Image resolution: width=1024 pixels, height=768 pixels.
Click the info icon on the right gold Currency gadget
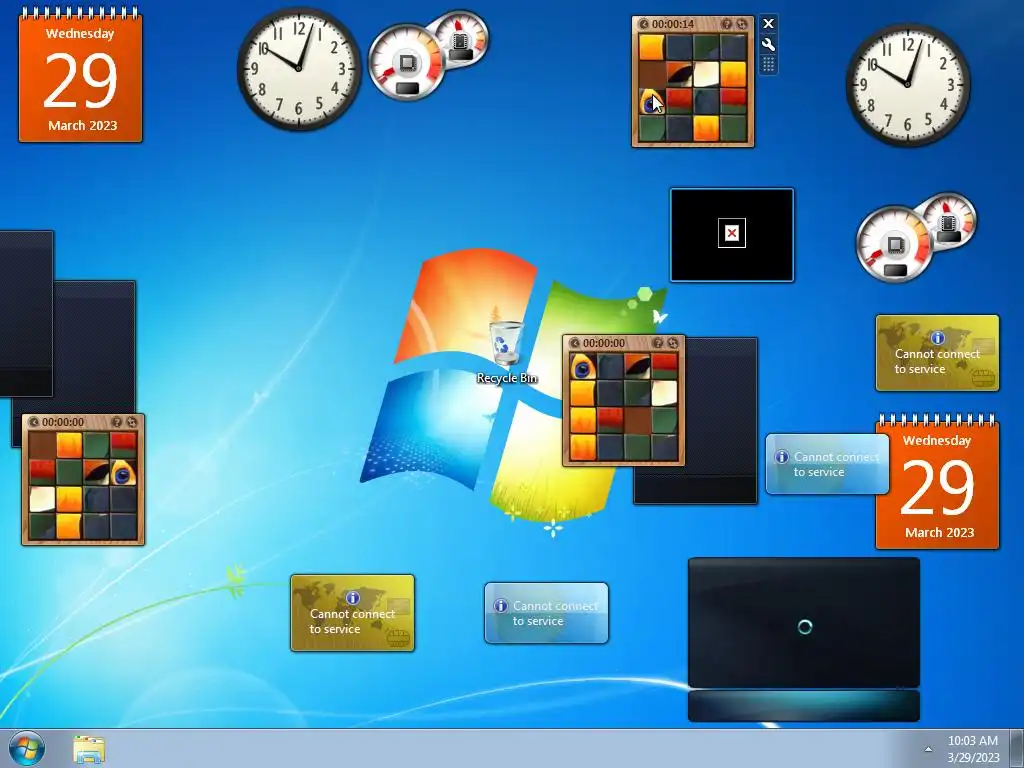coord(938,338)
